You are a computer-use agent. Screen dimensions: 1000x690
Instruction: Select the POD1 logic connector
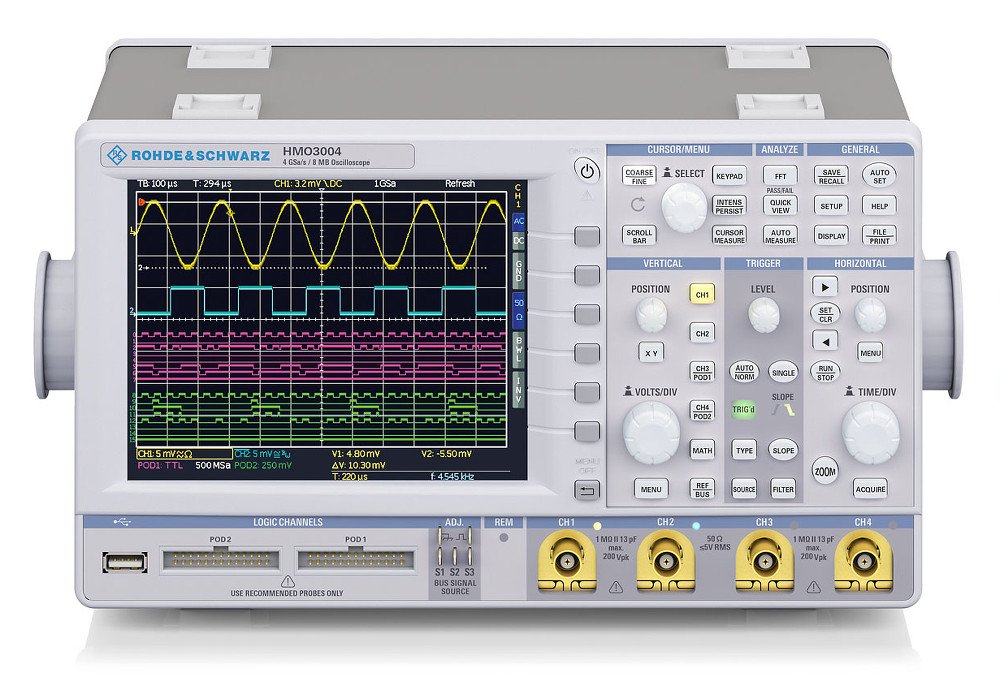pyautogui.click(x=355, y=560)
